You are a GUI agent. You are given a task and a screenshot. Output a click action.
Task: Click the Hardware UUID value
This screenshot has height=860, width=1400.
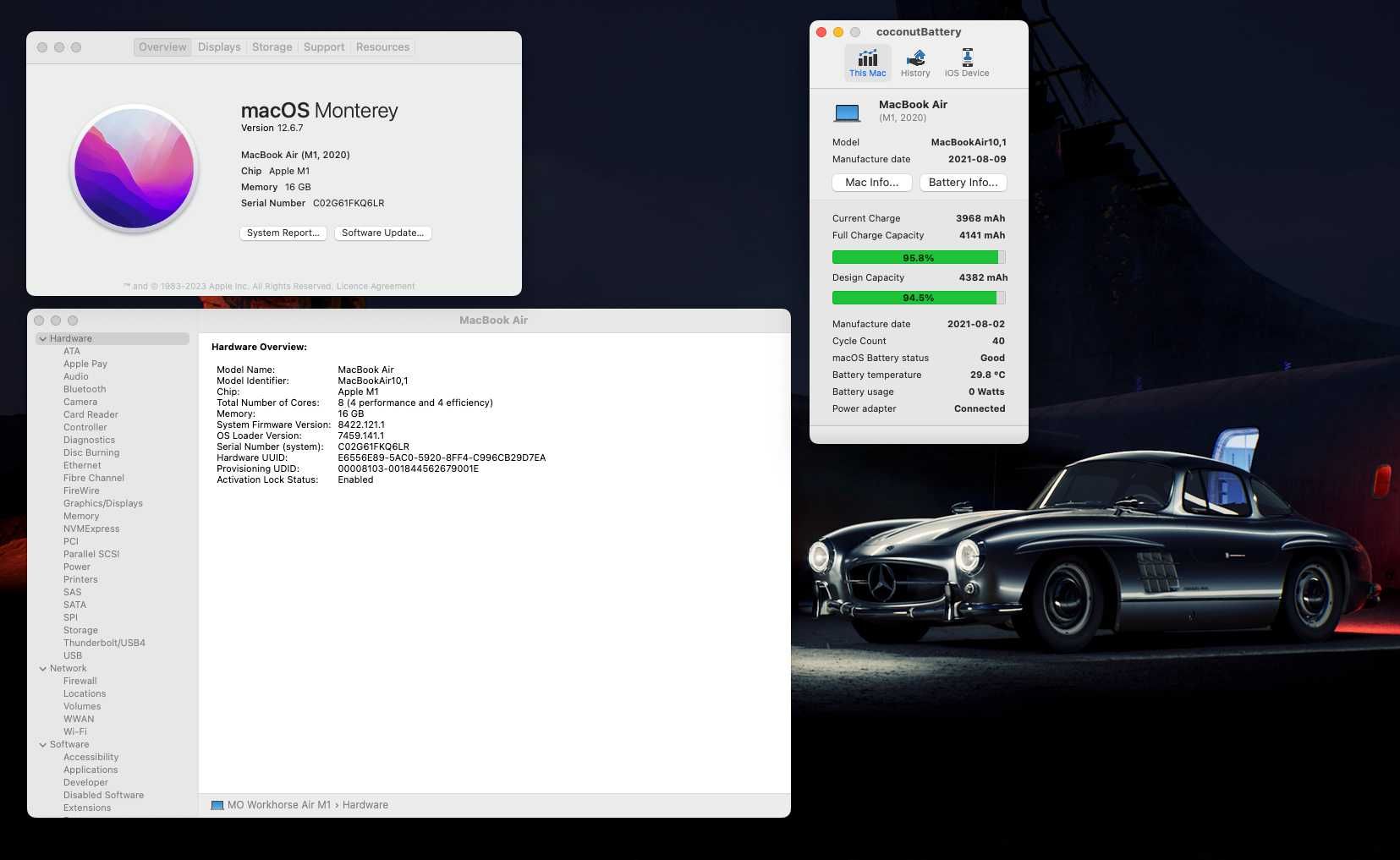442,457
